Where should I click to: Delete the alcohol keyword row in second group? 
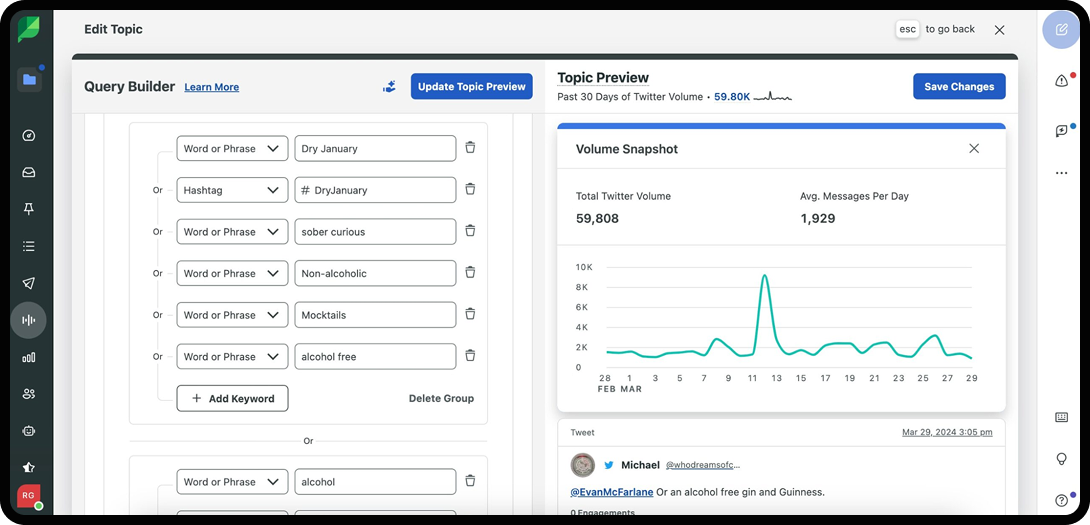pyautogui.click(x=471, y=481)
